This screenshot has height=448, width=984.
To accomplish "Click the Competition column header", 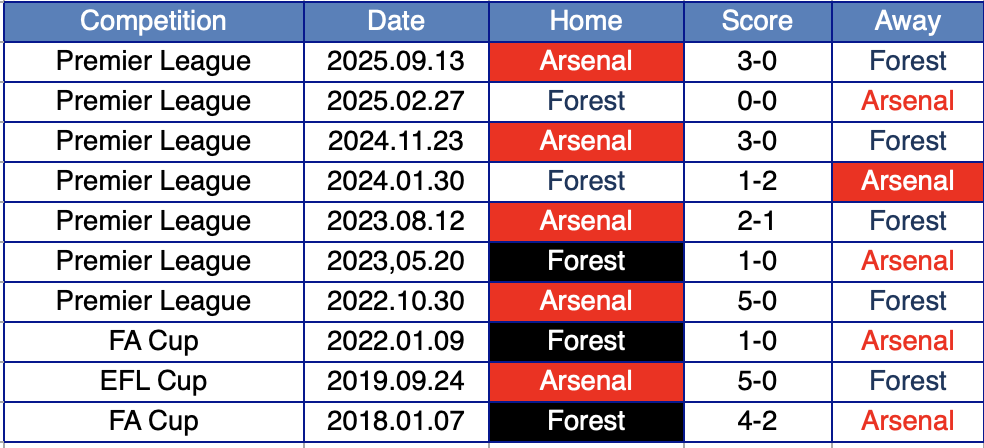I will pyautogui.click(x=153, y=21).
